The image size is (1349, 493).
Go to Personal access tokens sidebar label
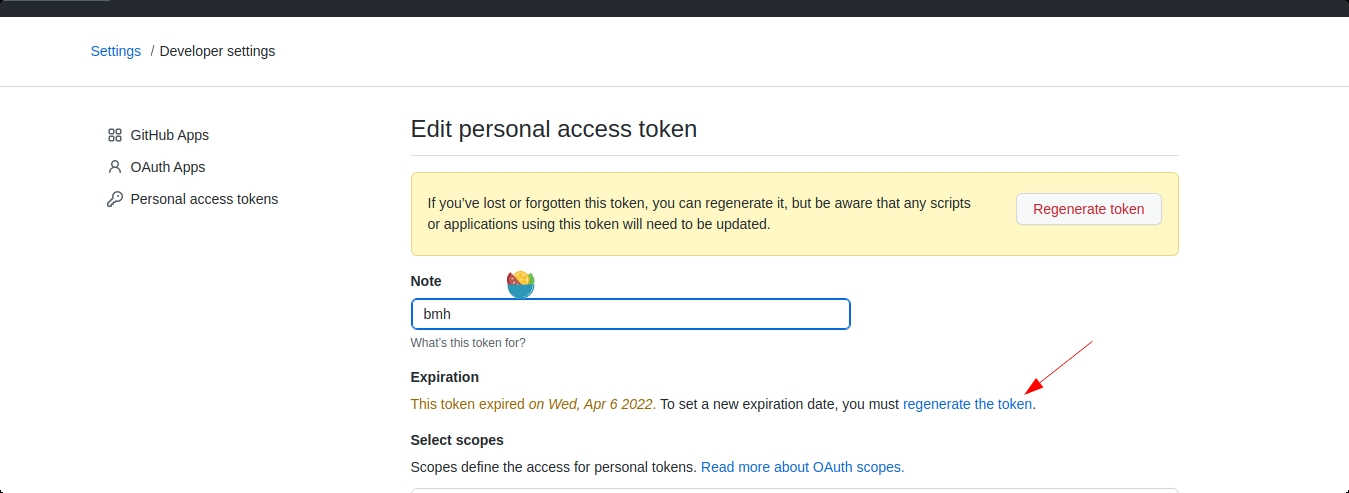[x=204, y=199]
